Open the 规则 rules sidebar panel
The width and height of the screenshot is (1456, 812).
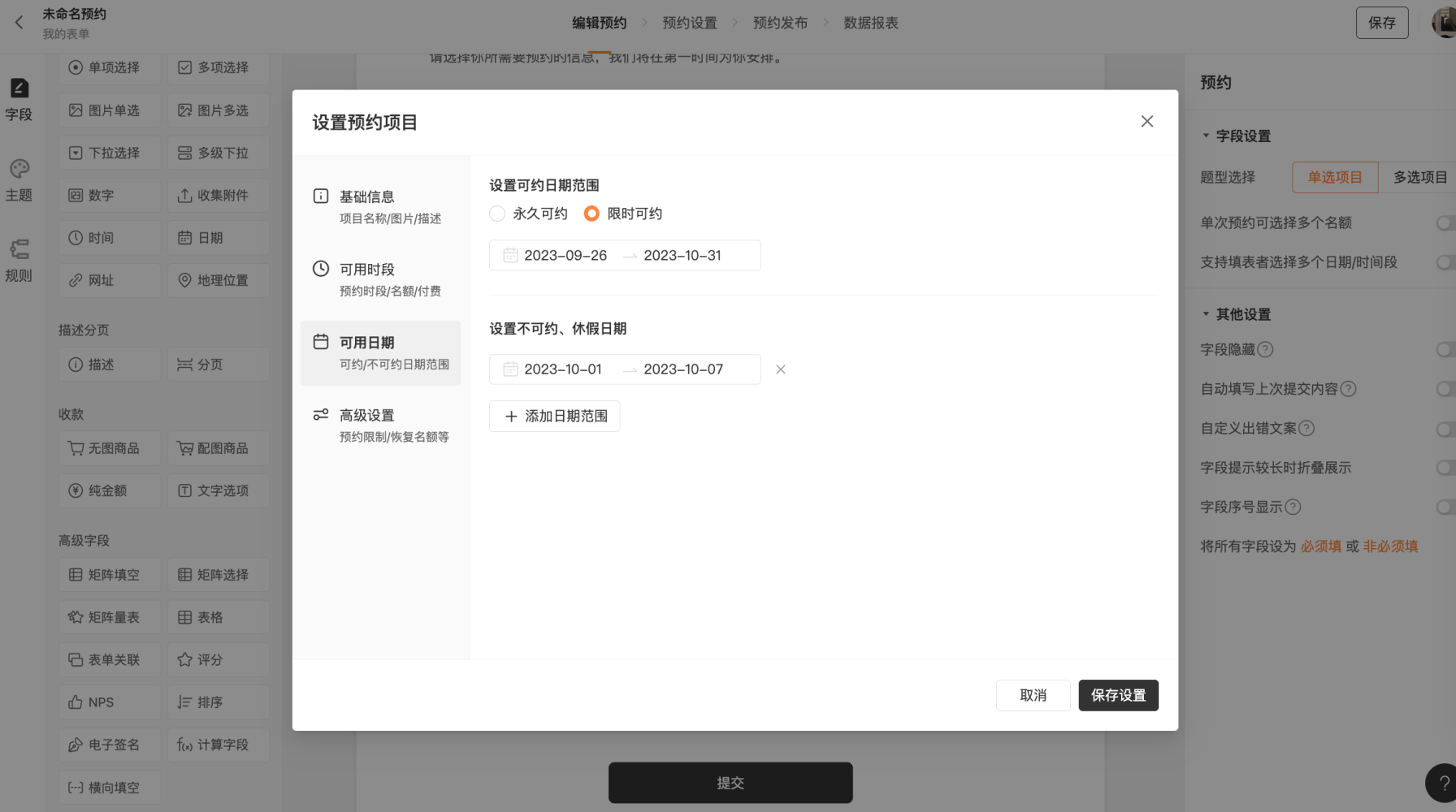click(x=19, y=261)
